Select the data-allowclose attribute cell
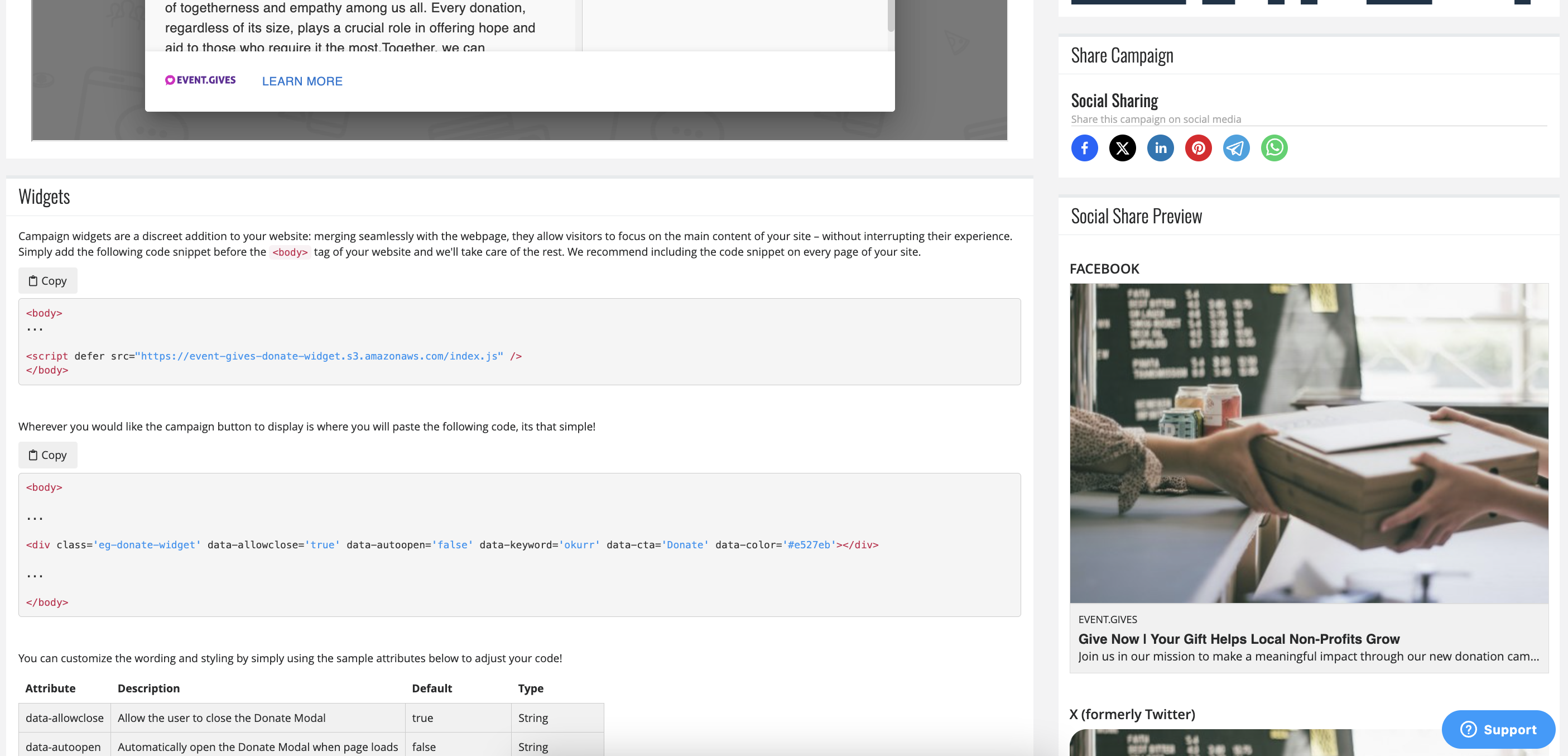 [65, 717]
